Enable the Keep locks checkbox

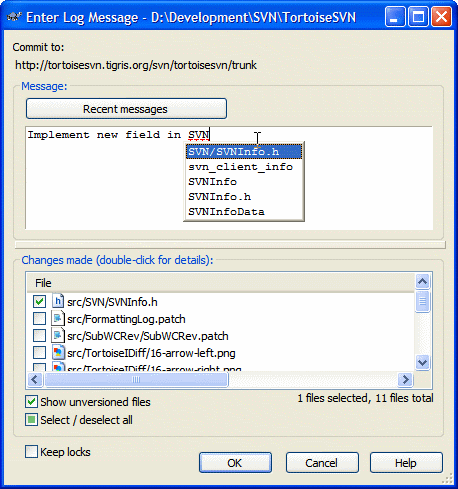pos(31,452)
